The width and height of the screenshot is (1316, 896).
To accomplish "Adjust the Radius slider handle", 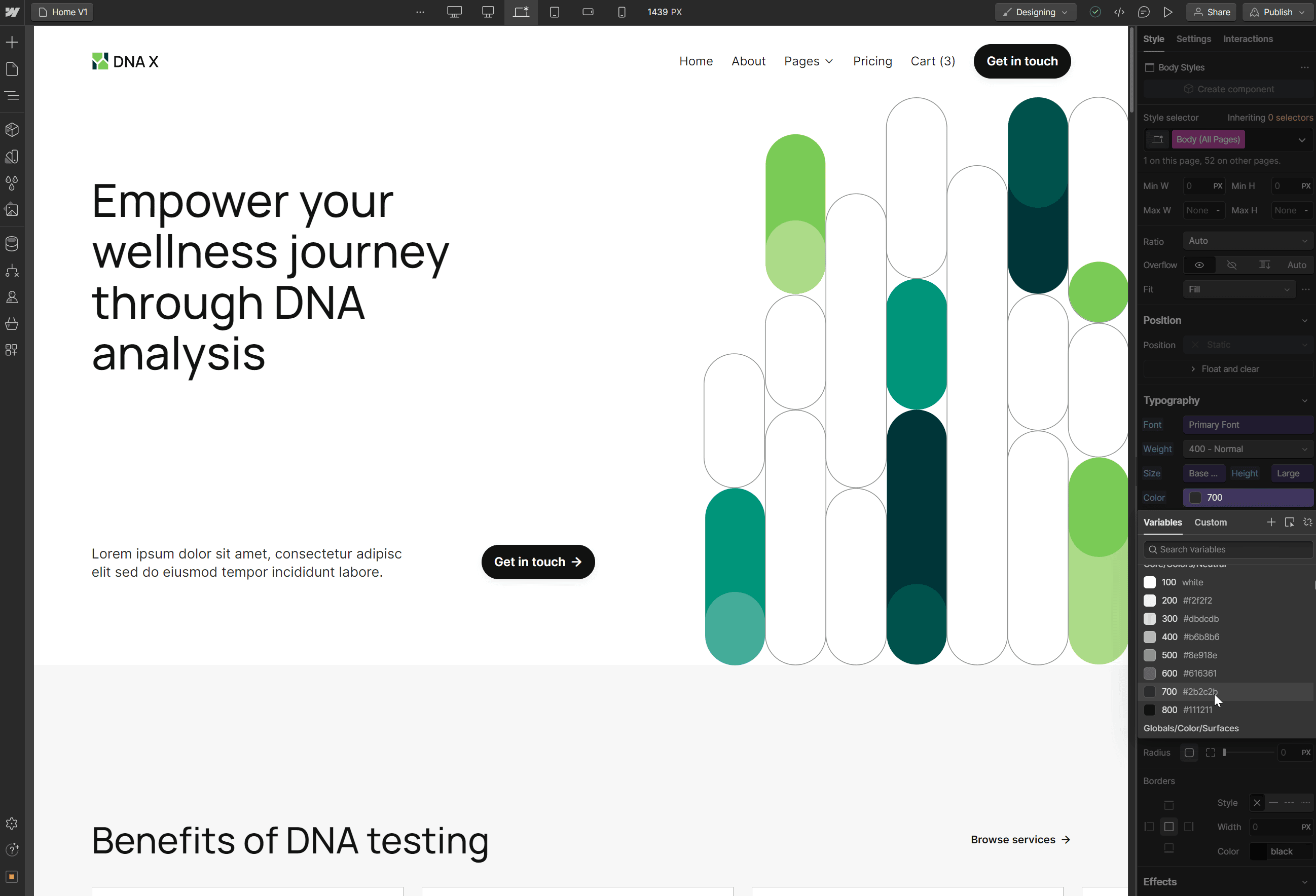I will click(1224, 753).
